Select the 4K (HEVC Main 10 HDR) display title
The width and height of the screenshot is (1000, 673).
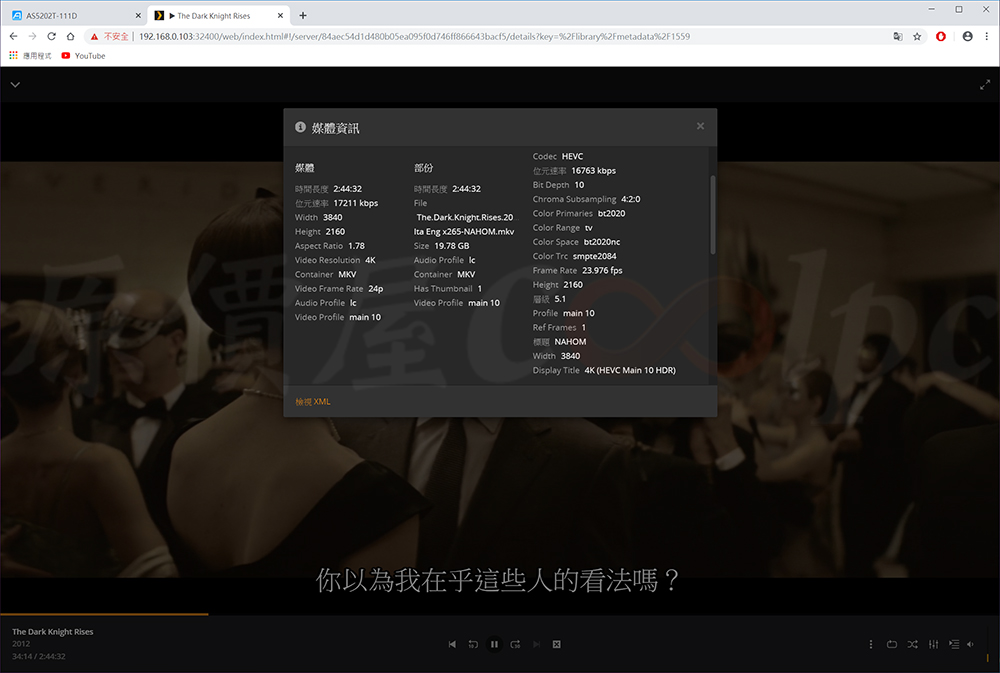point(630,371)
